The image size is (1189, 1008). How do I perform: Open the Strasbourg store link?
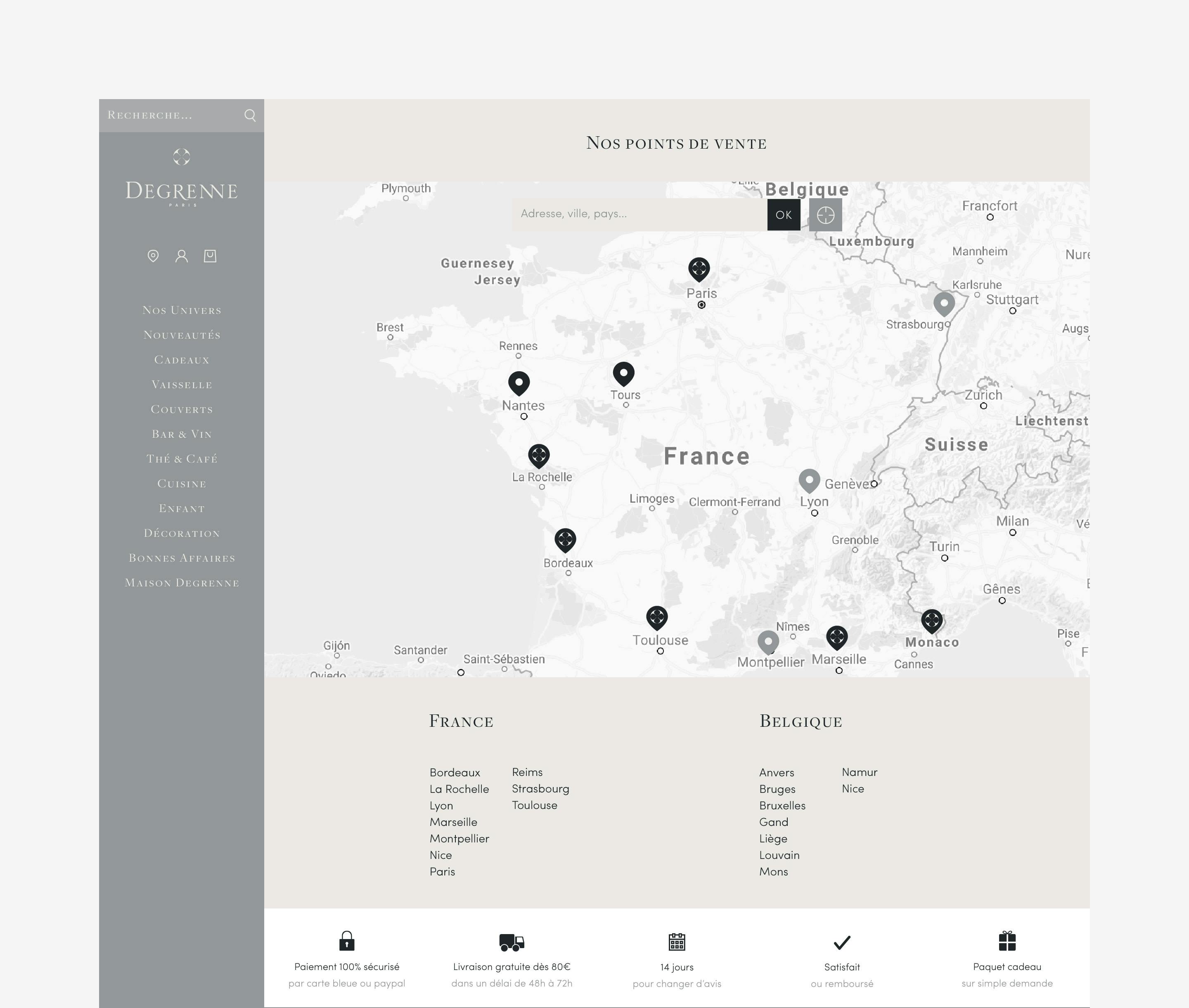click(540, 789)
